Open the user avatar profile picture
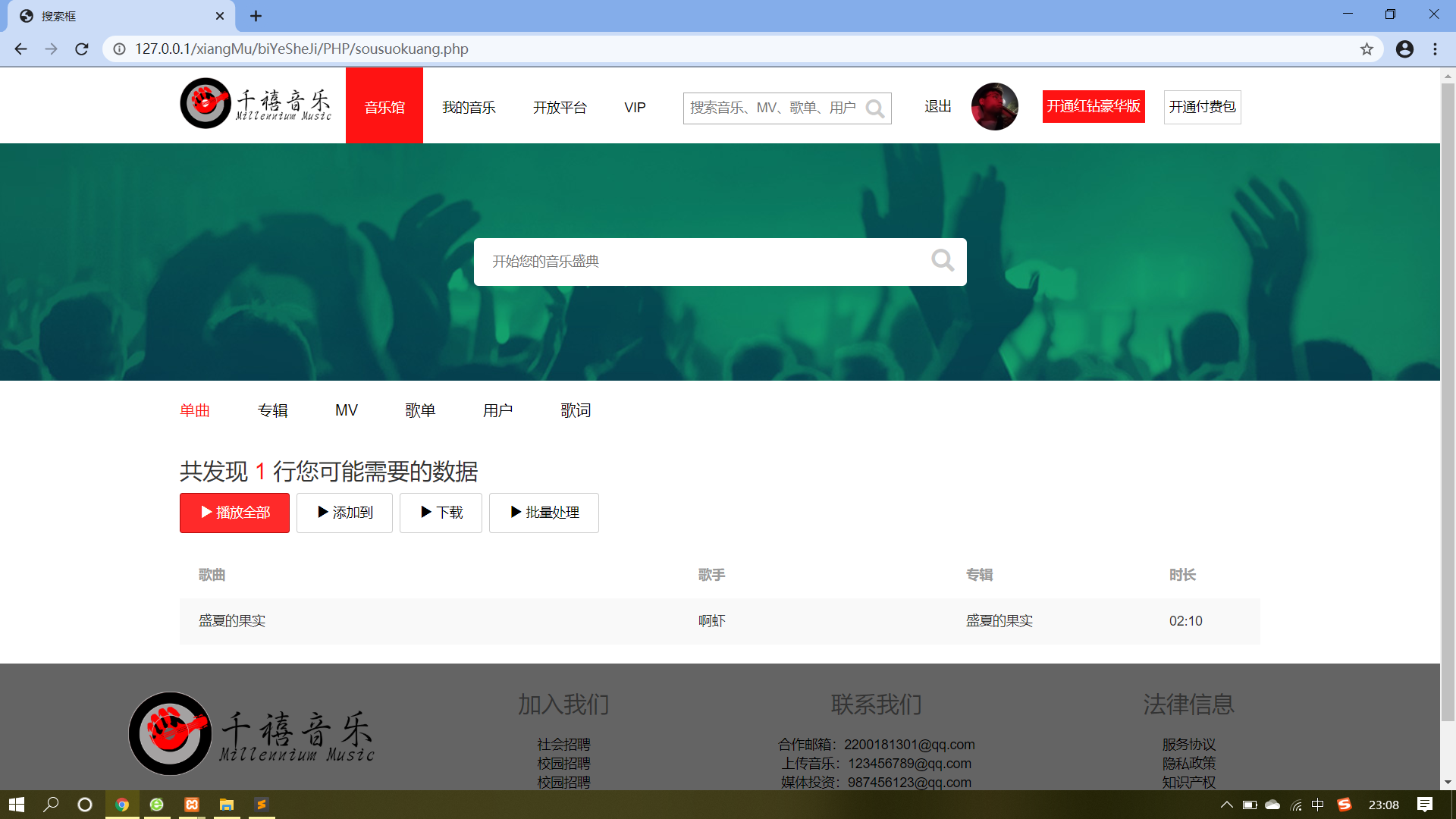 [994, 106]
